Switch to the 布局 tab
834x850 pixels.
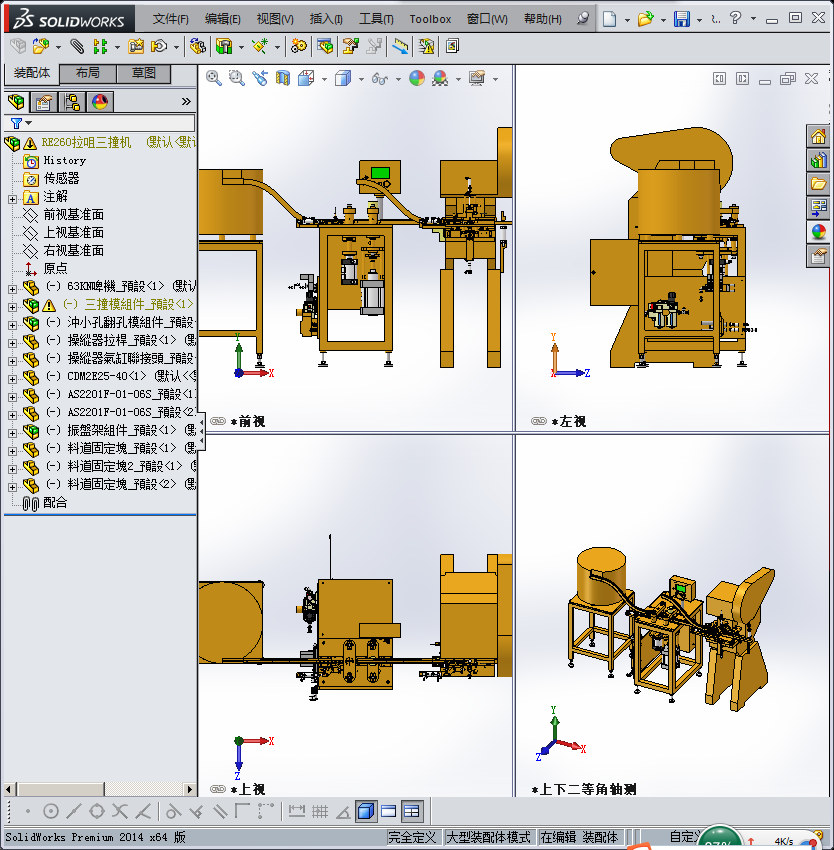[88, 73]
